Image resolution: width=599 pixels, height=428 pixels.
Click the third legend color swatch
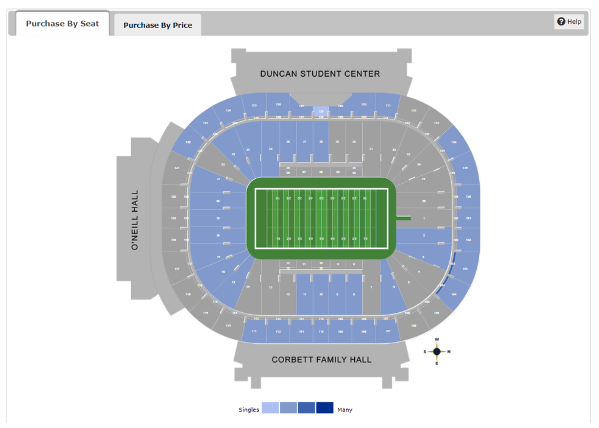306,408
